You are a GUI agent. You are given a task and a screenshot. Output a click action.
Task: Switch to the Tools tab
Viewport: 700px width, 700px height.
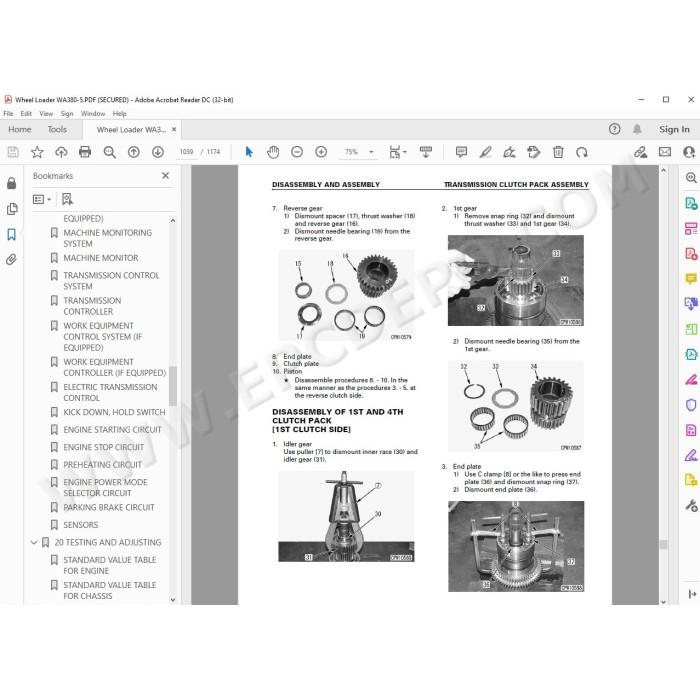click(x=57, y=129)
